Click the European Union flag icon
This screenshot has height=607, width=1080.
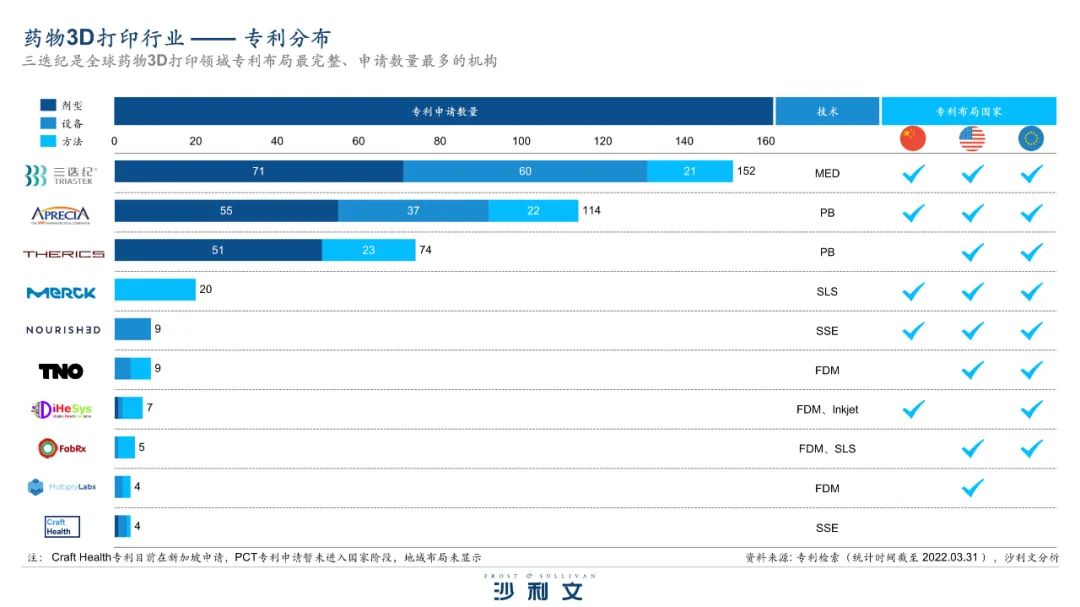pos(1031,138)
